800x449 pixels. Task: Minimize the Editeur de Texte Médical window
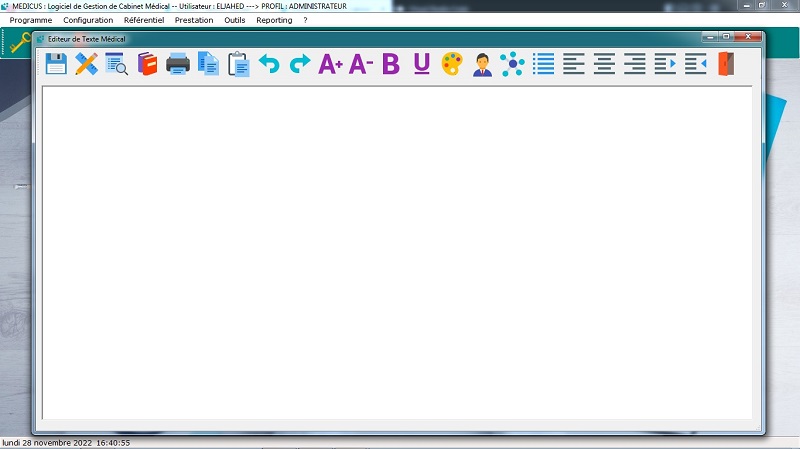coord(710,36)
